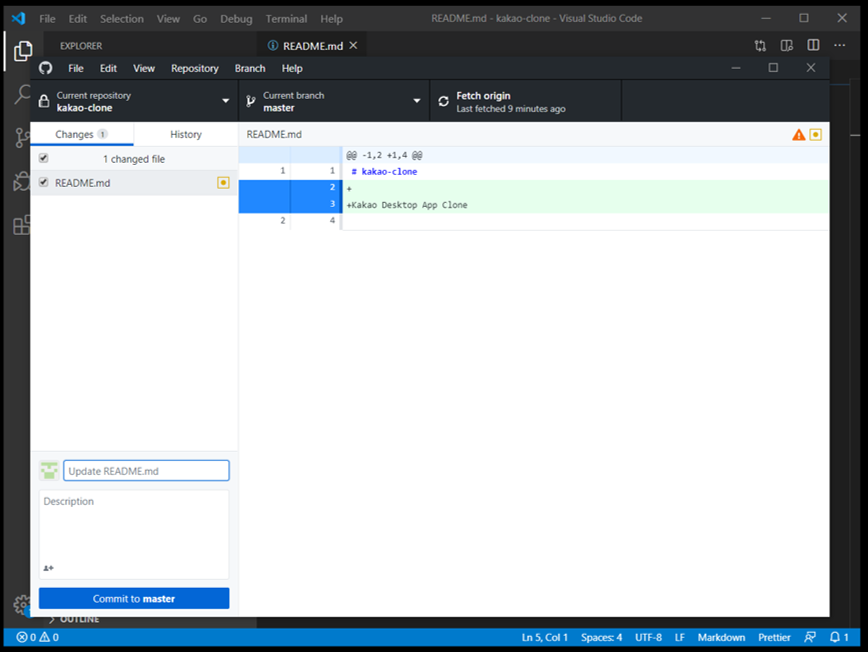The width and height of the screenshot is (868, 652).
Task: Focus the commit summary input field
Action: coord(146,470)
